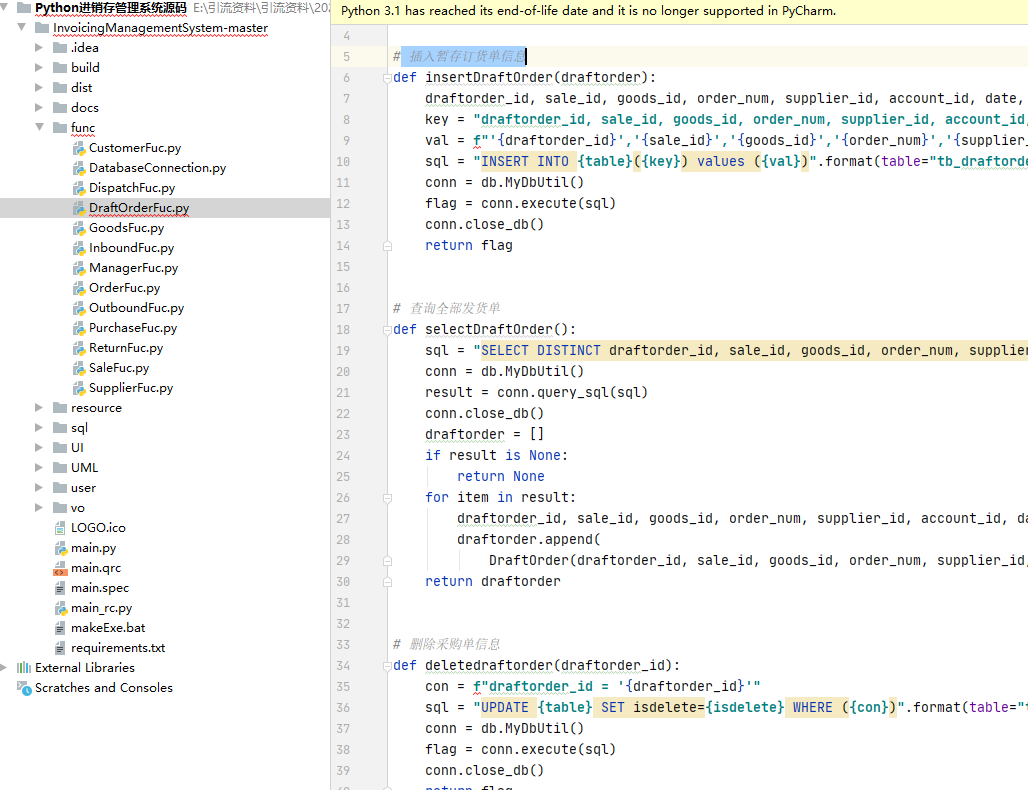Expand the .idea folder

pyautogui.click(x=39, y=47)
